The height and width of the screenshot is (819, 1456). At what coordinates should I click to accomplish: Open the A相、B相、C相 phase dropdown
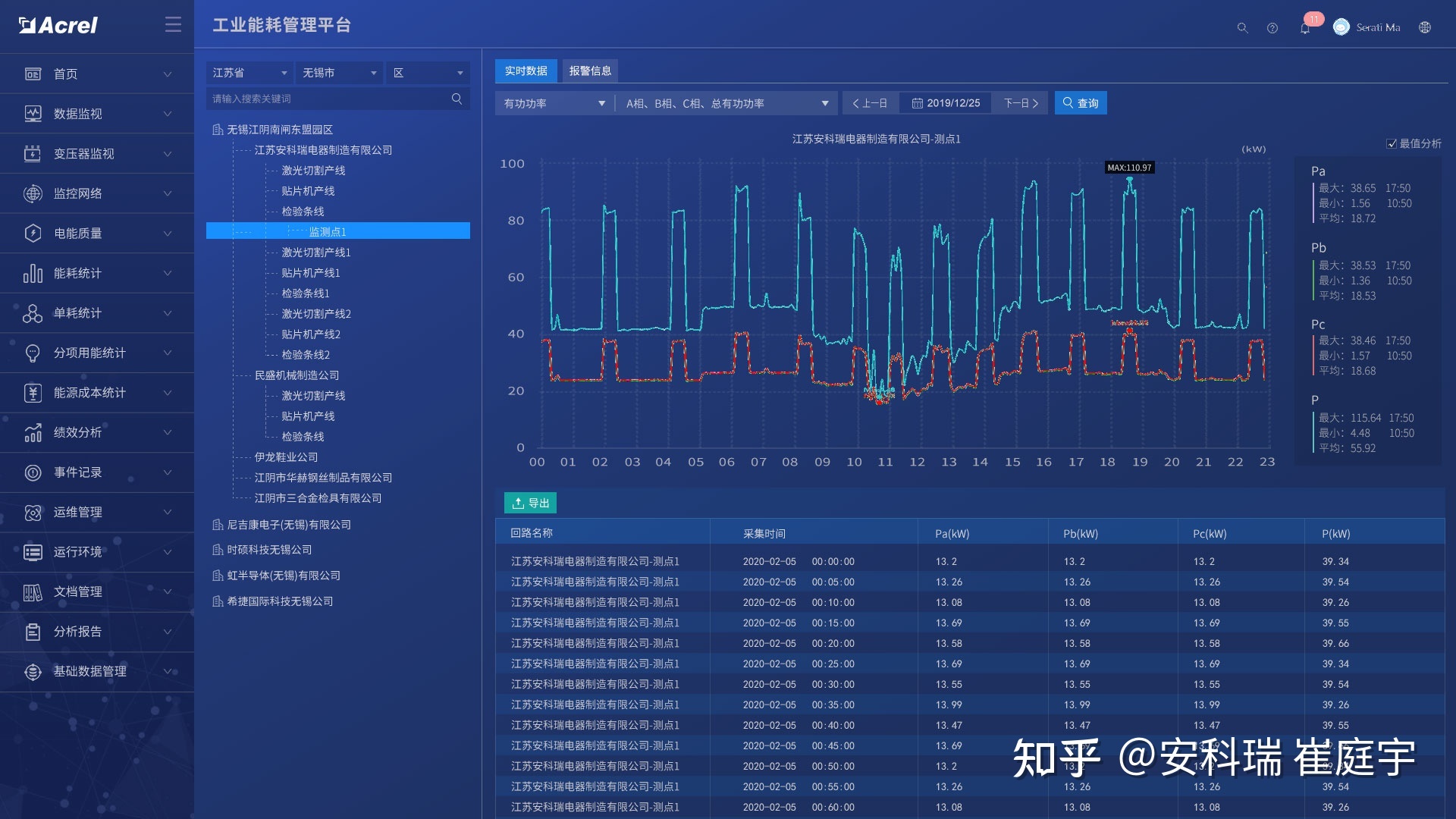coord(726,103)
